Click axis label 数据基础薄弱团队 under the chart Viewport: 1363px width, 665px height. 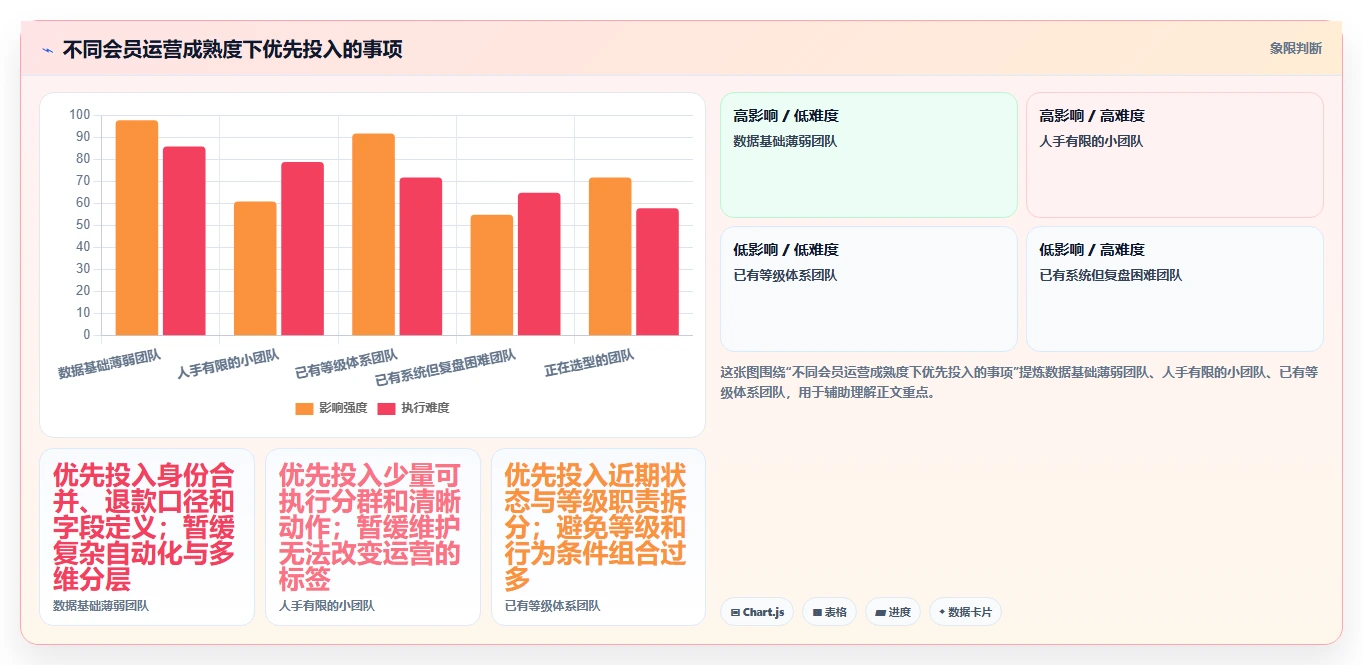coord(109,365)
